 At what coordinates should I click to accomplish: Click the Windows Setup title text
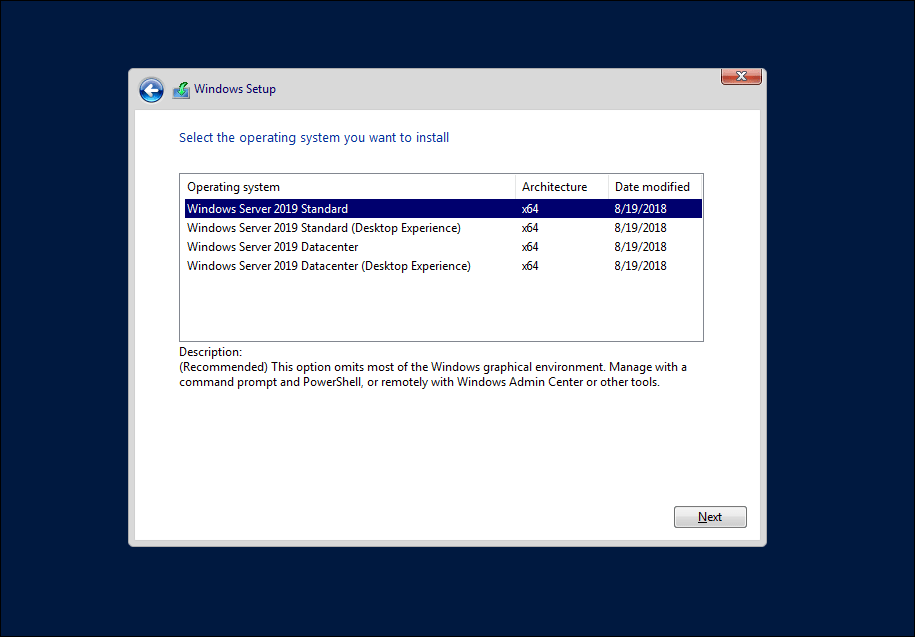(235, 89)
